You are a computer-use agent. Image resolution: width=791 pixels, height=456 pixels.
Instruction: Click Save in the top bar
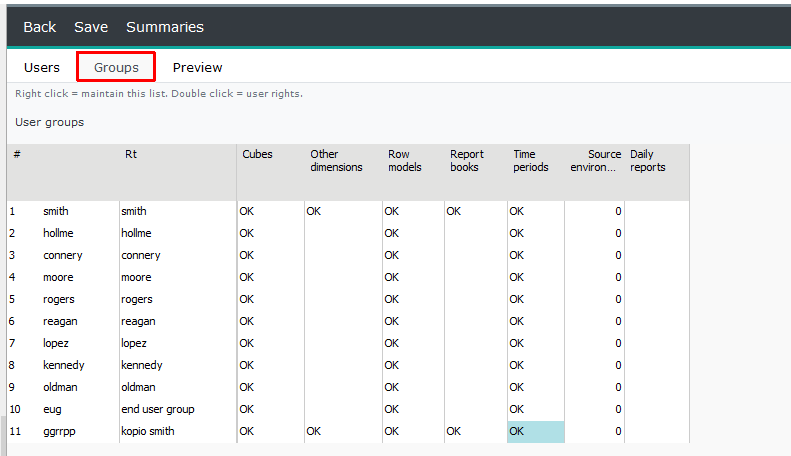pyautogui.click(x=91, y=27)
